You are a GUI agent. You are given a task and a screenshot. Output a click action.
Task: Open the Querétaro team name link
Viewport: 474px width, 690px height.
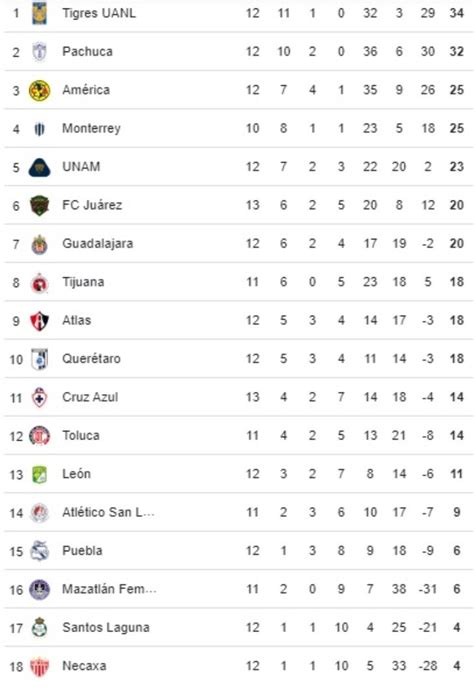[91, 359]
